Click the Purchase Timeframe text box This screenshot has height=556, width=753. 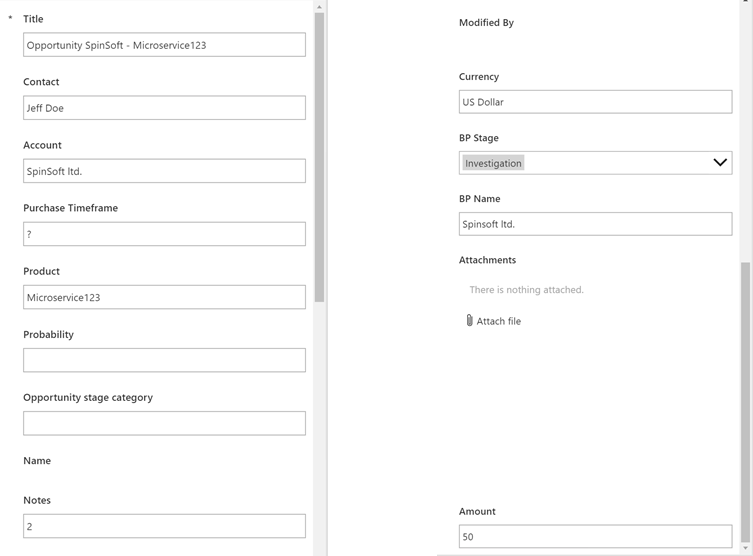coord(164,234)
